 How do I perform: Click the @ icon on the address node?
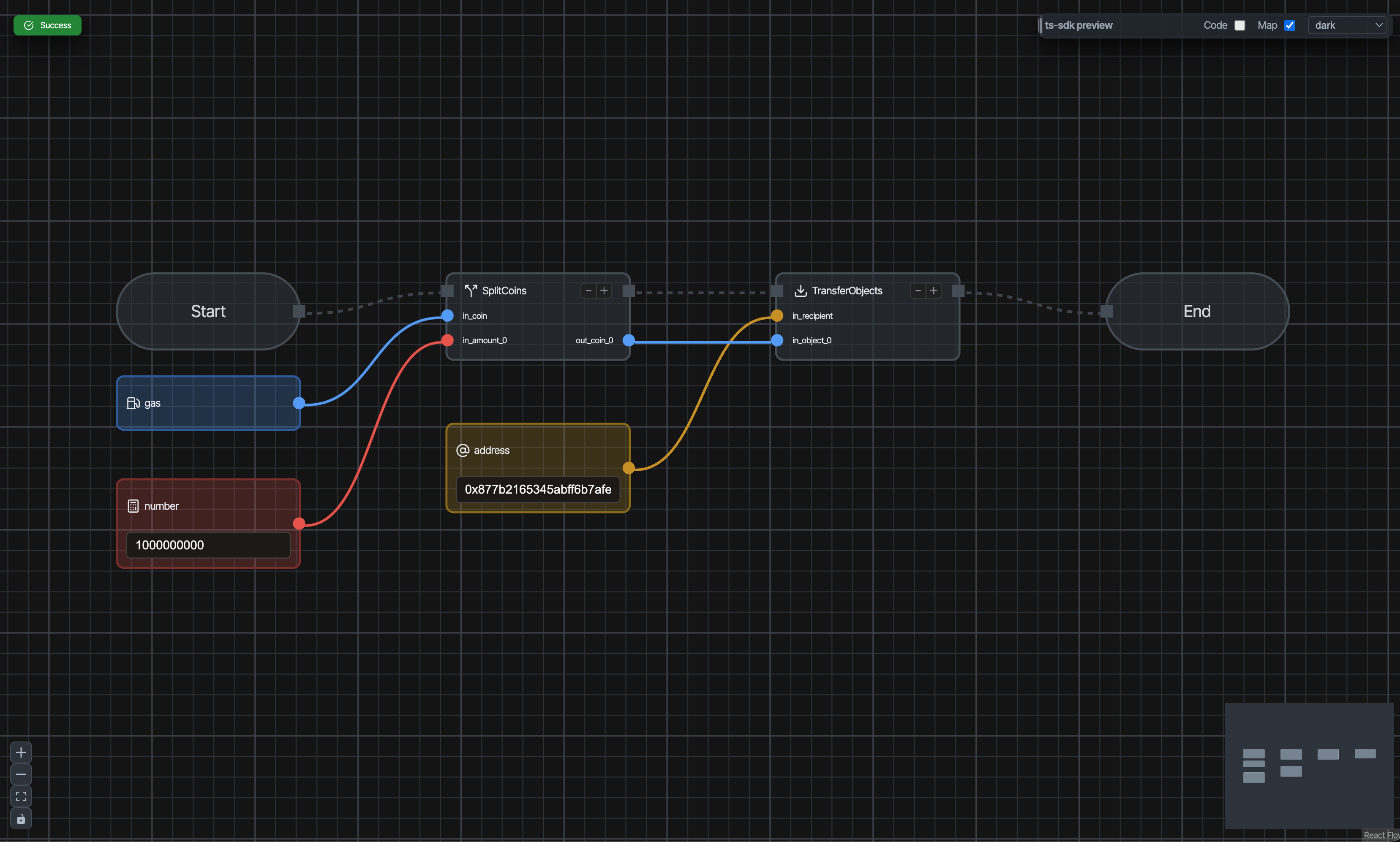click(463, 450)
